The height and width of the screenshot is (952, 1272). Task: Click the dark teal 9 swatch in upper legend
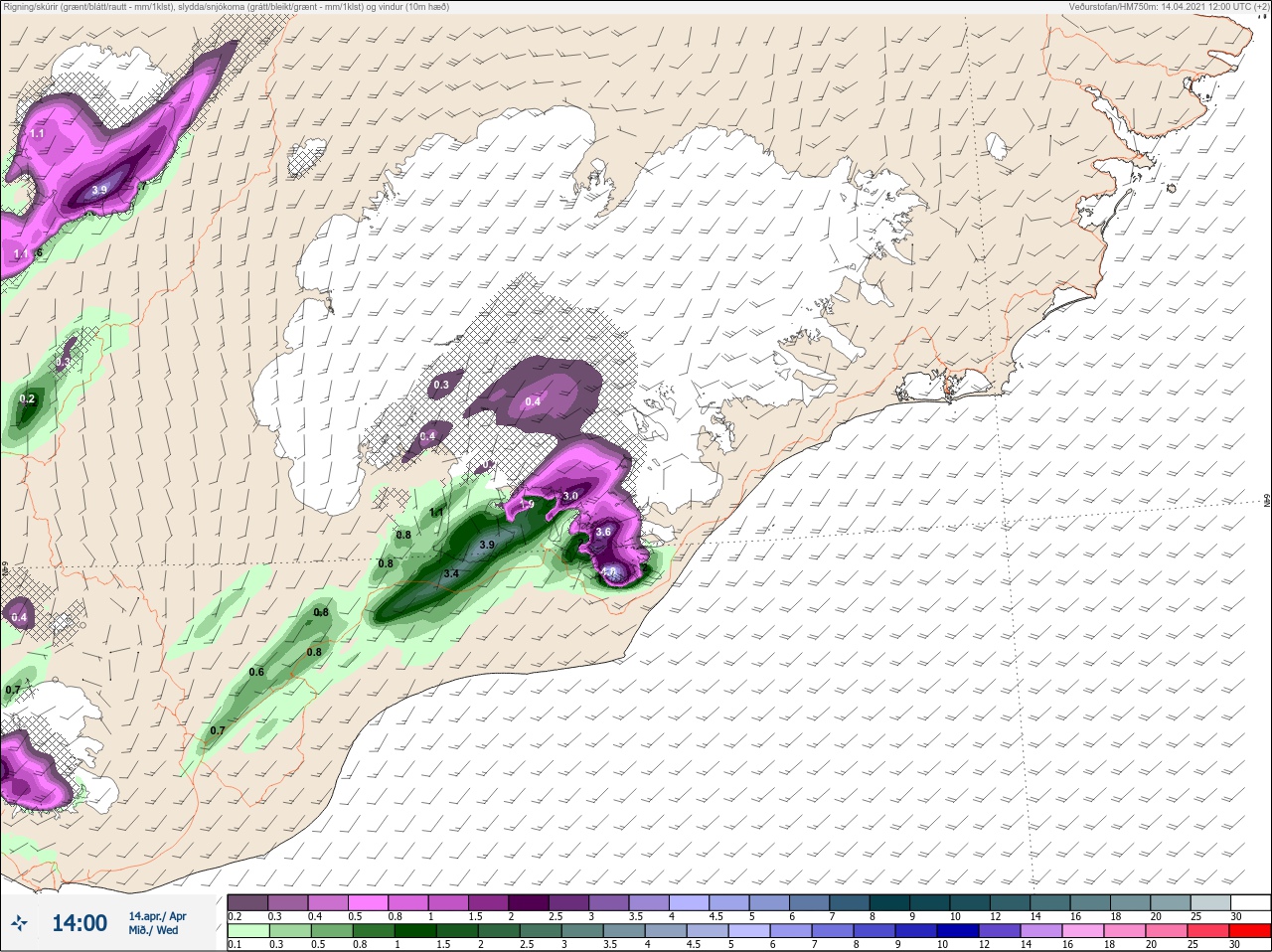click(929, 902)
